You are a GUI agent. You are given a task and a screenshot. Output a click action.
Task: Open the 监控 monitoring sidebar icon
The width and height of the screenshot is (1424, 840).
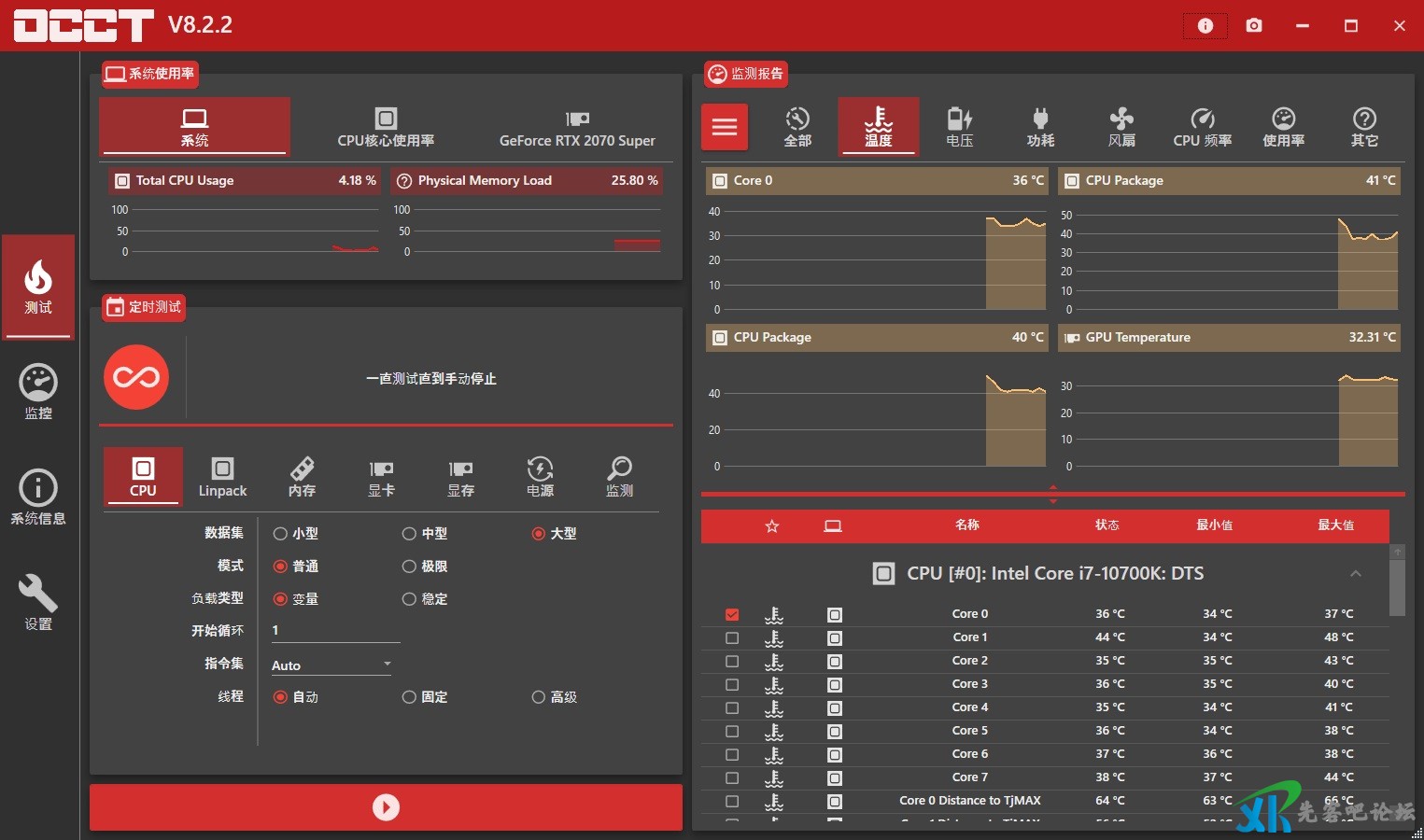pos(38,392)
